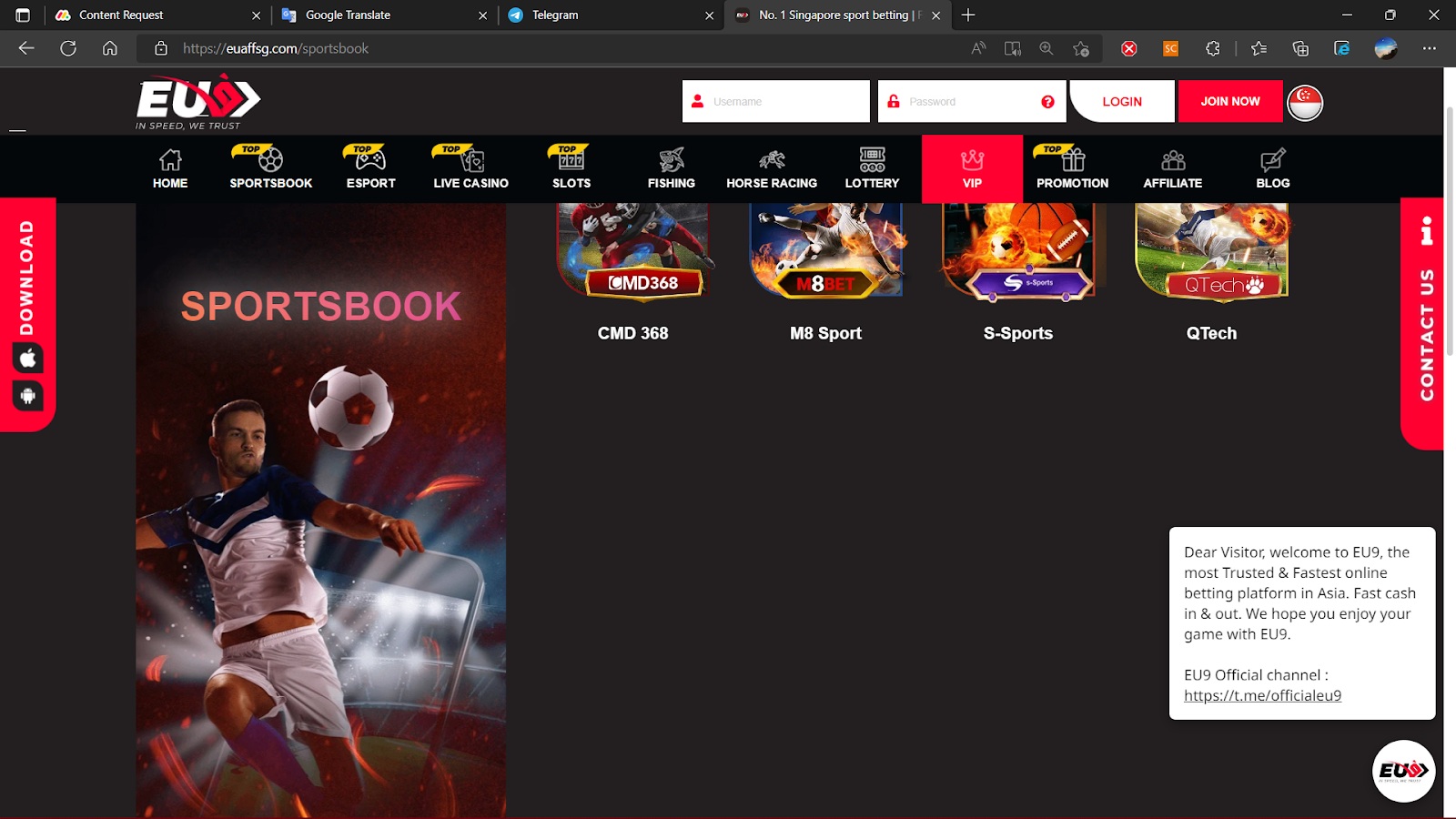Close the Telegram tab

pos(709,15)
